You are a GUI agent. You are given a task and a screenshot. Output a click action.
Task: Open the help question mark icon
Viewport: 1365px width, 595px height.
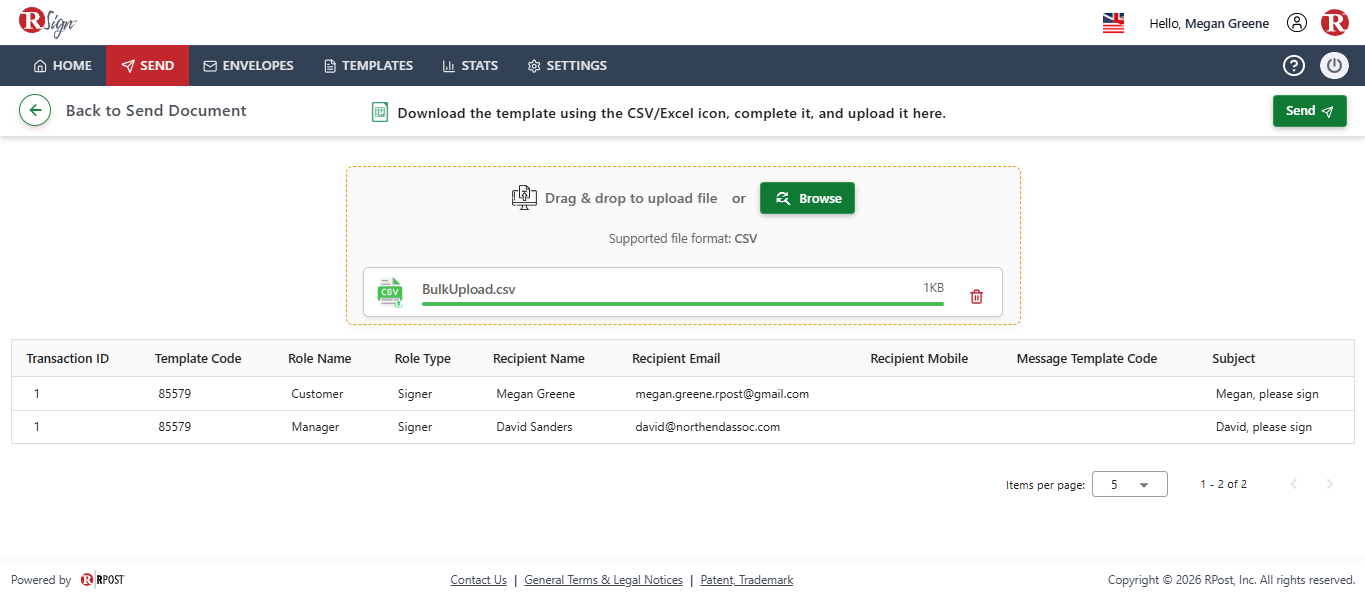coord(1294,66)
